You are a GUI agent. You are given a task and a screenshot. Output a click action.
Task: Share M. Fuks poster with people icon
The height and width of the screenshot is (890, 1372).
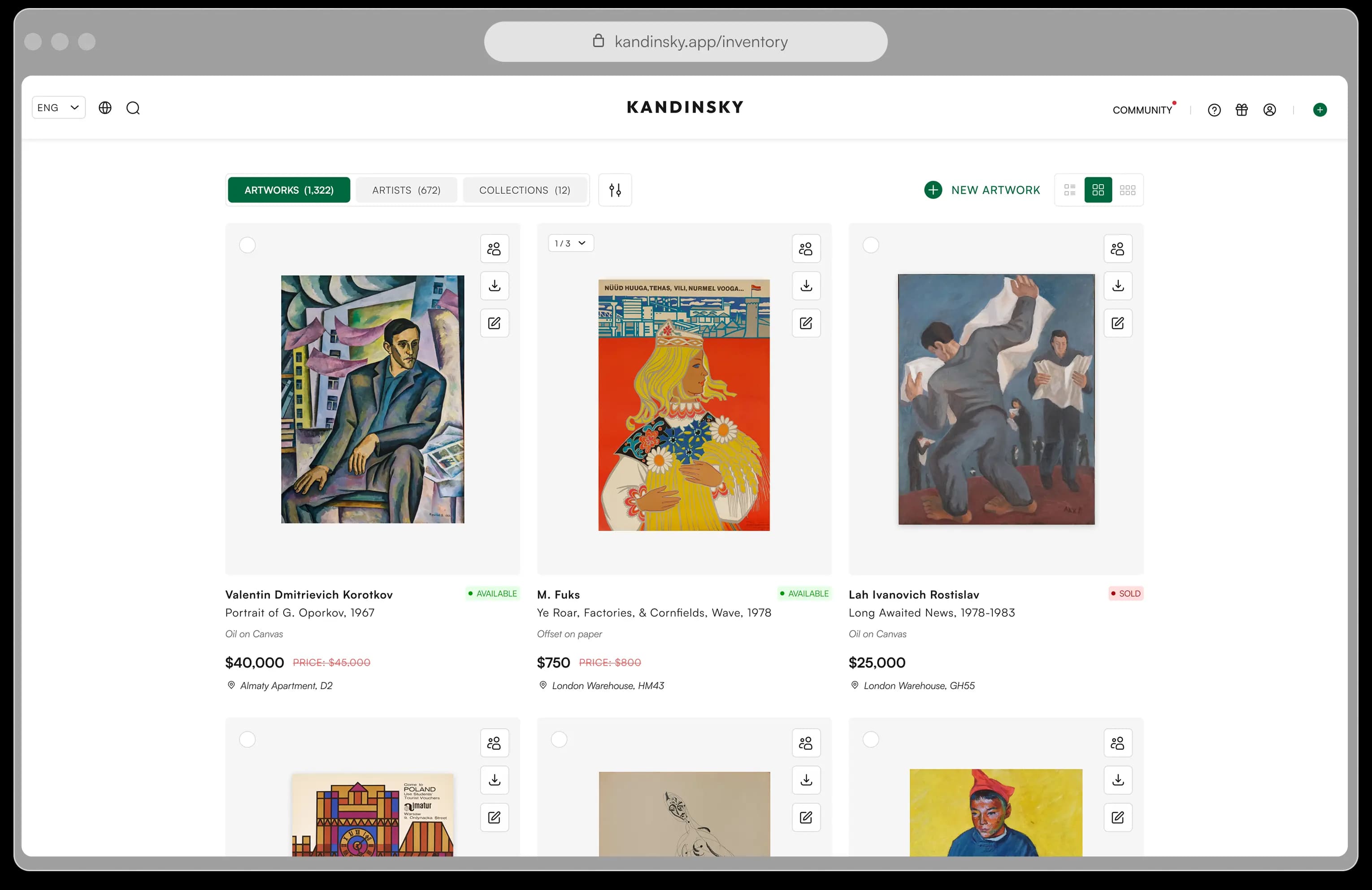tap(807, 249)
